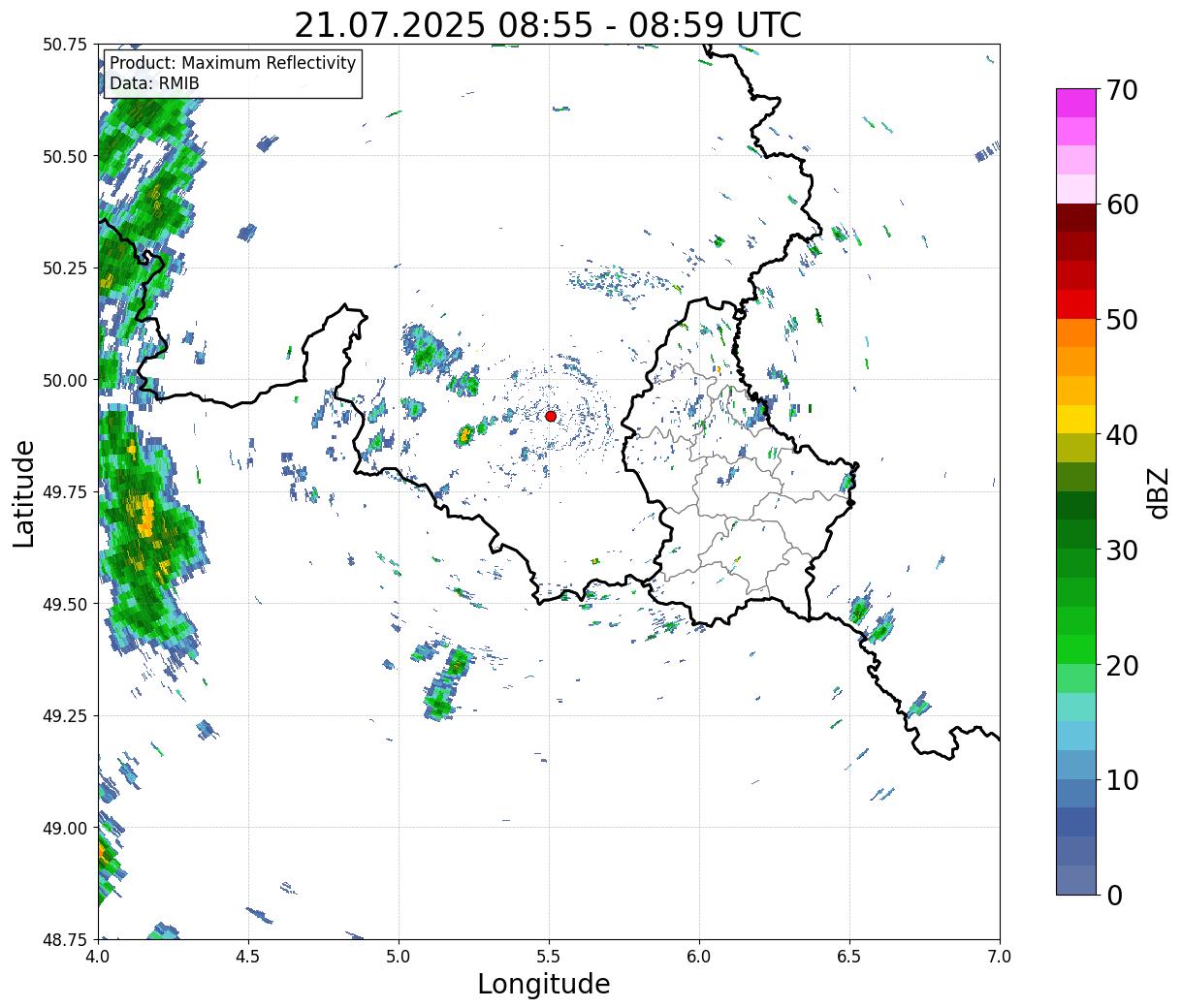Click the 40 tick label on colorbar
Screen dimensions: 1182x1008
pos(1123,434)
